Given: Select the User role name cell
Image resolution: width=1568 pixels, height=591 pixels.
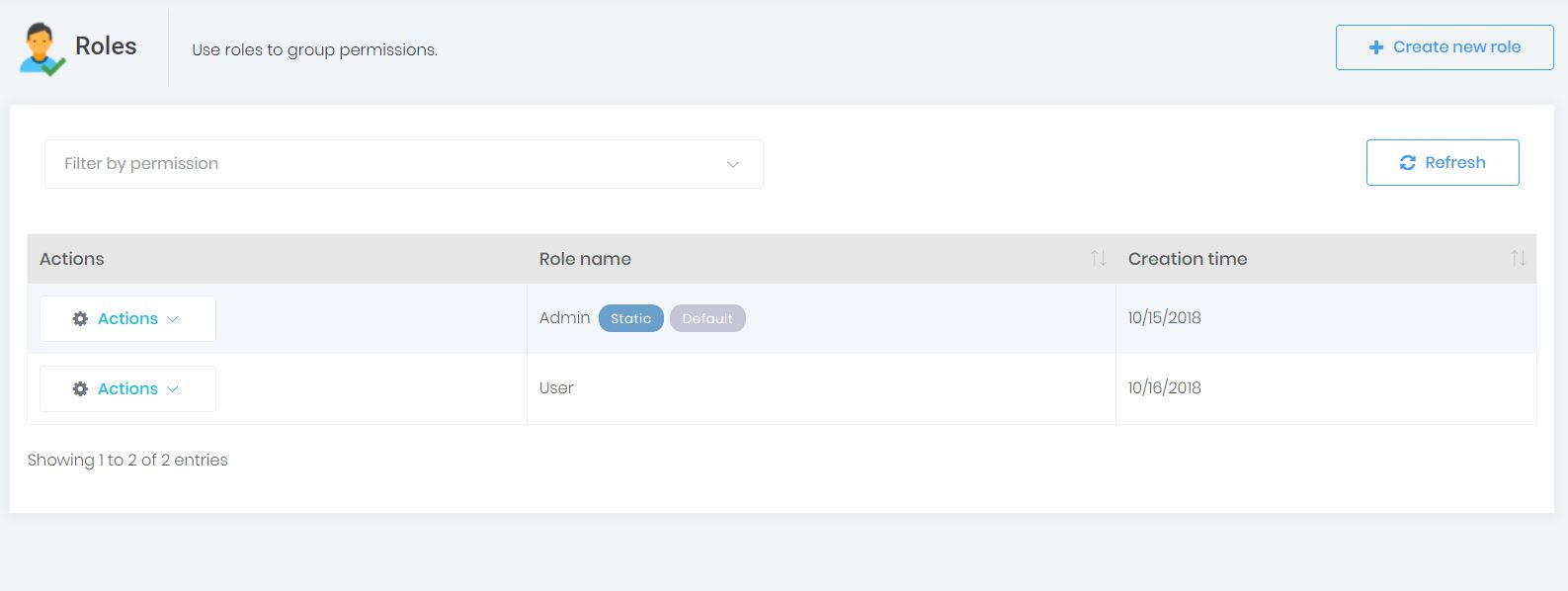Looking at the screenshot, I should [556, 388].
